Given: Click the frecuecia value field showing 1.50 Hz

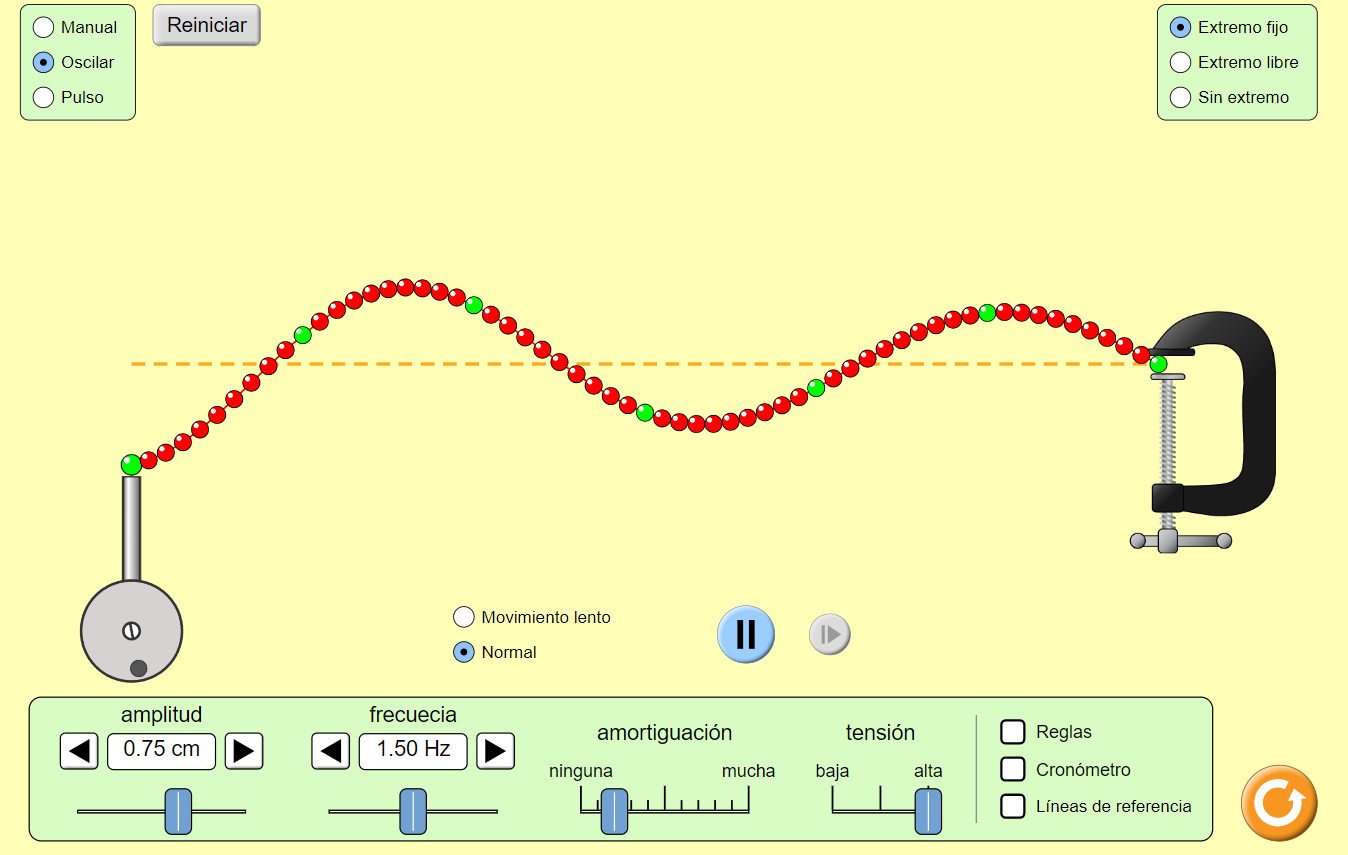Looking at the screenshot, I should (x=413, y=751).
